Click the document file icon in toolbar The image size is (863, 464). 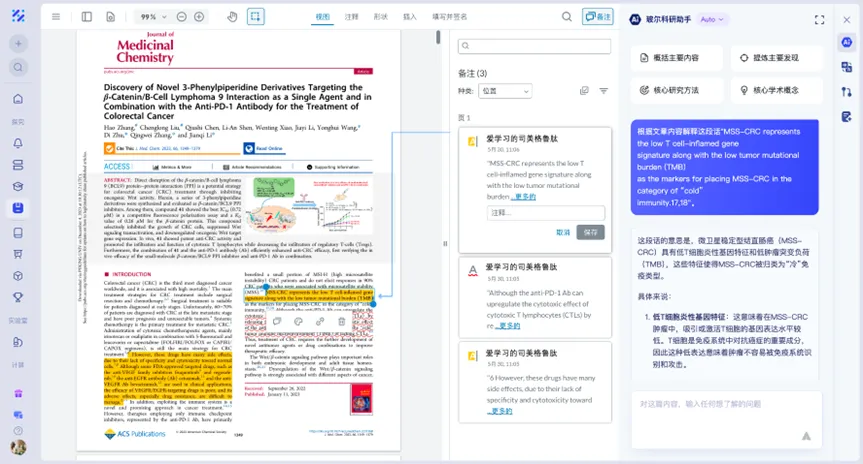pos(111,17)
